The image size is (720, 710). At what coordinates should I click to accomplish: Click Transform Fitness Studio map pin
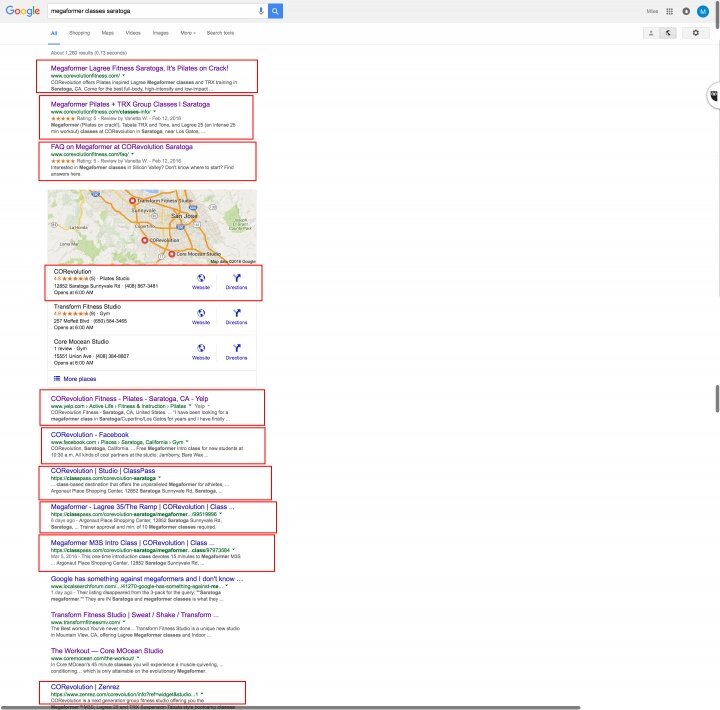point(132,201)
